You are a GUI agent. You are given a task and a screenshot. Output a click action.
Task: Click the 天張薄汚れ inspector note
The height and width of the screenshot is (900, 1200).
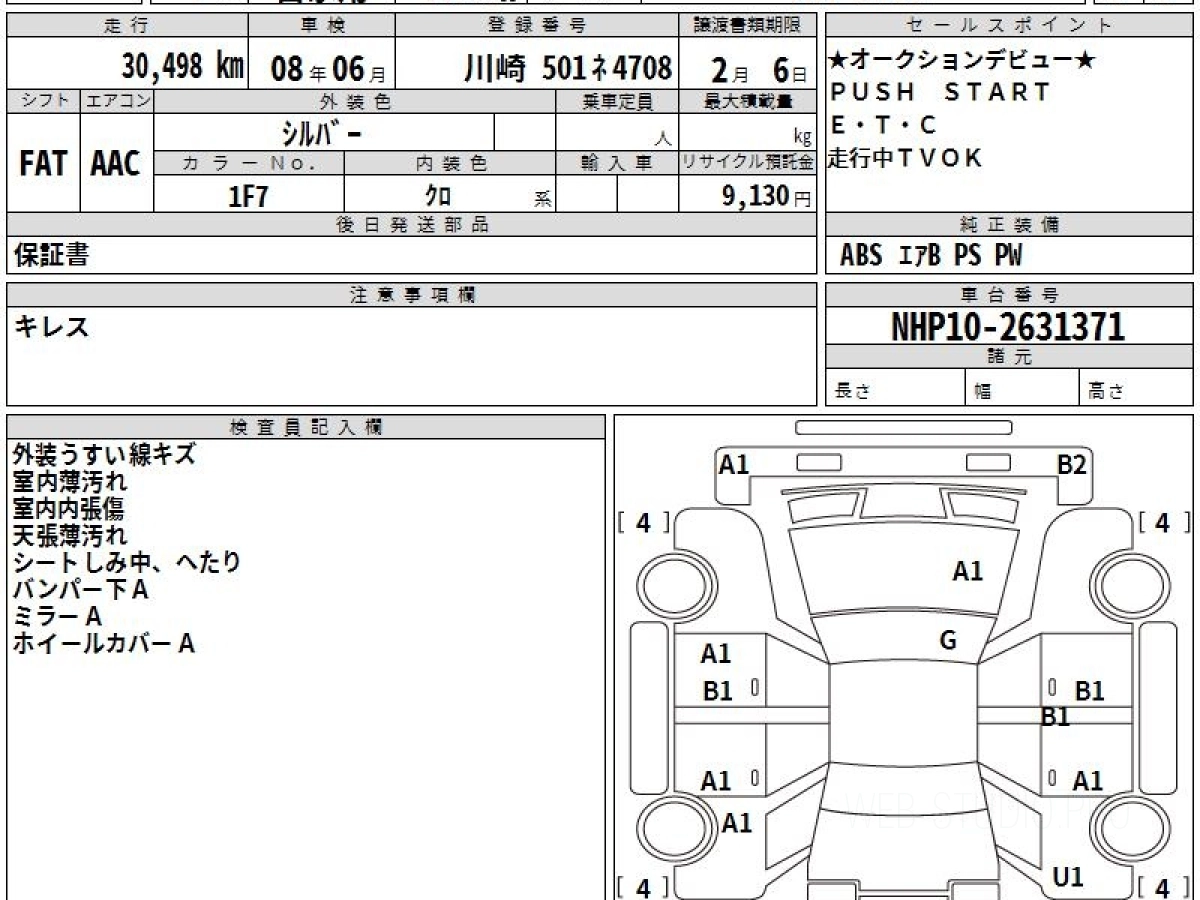[x=70, y=535]
